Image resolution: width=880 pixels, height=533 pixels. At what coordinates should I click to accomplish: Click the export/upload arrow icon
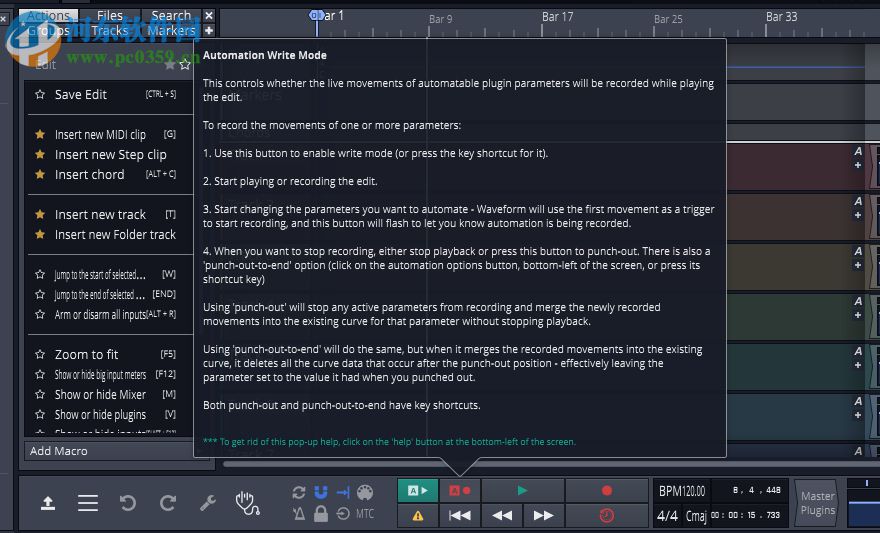pyautogui.click(x=48, y=503)
